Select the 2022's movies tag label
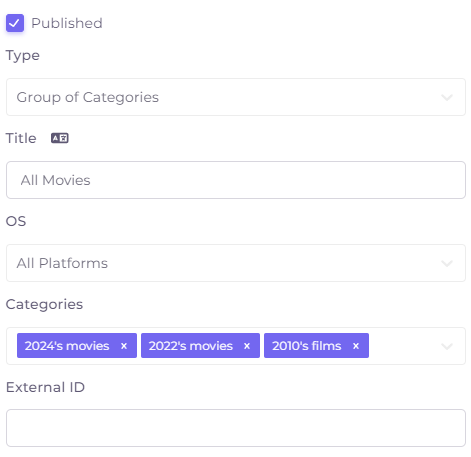The width and height of the screenshot is (471, 457). 191,346
